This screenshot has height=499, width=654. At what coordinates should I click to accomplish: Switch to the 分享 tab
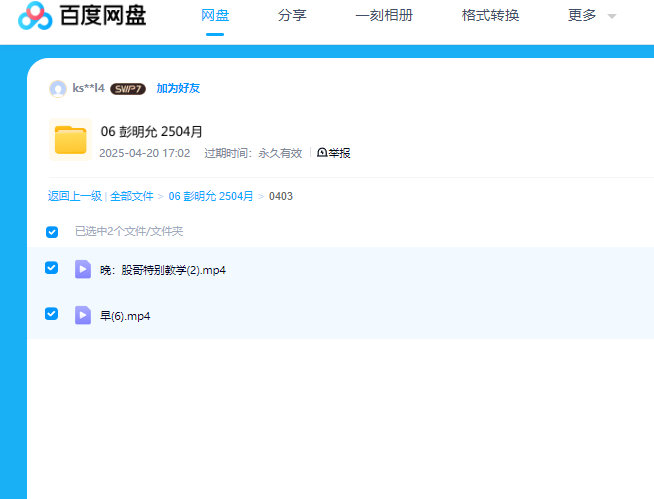coord(291,16)
